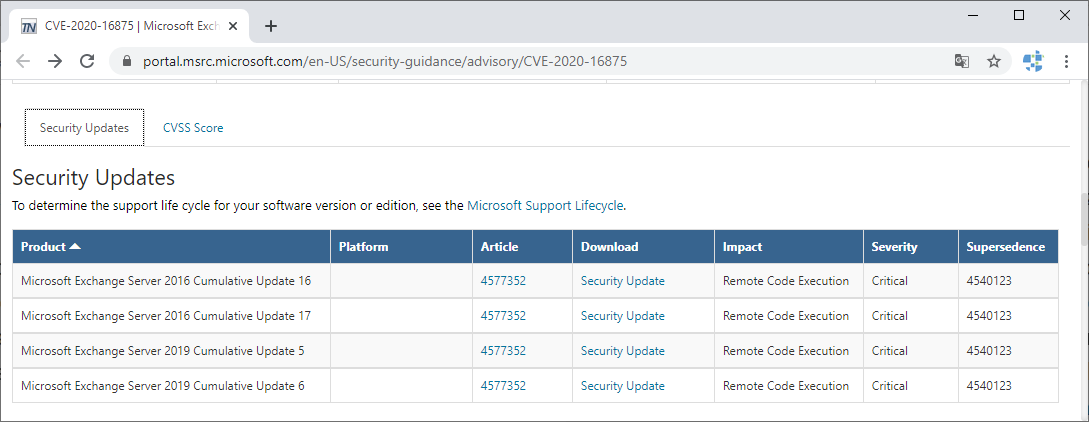Viewport: 1089px width, 422px height.
Task: Click Critical severity in the 2019 CU 5 row
Action: click(x=890, y=351)
